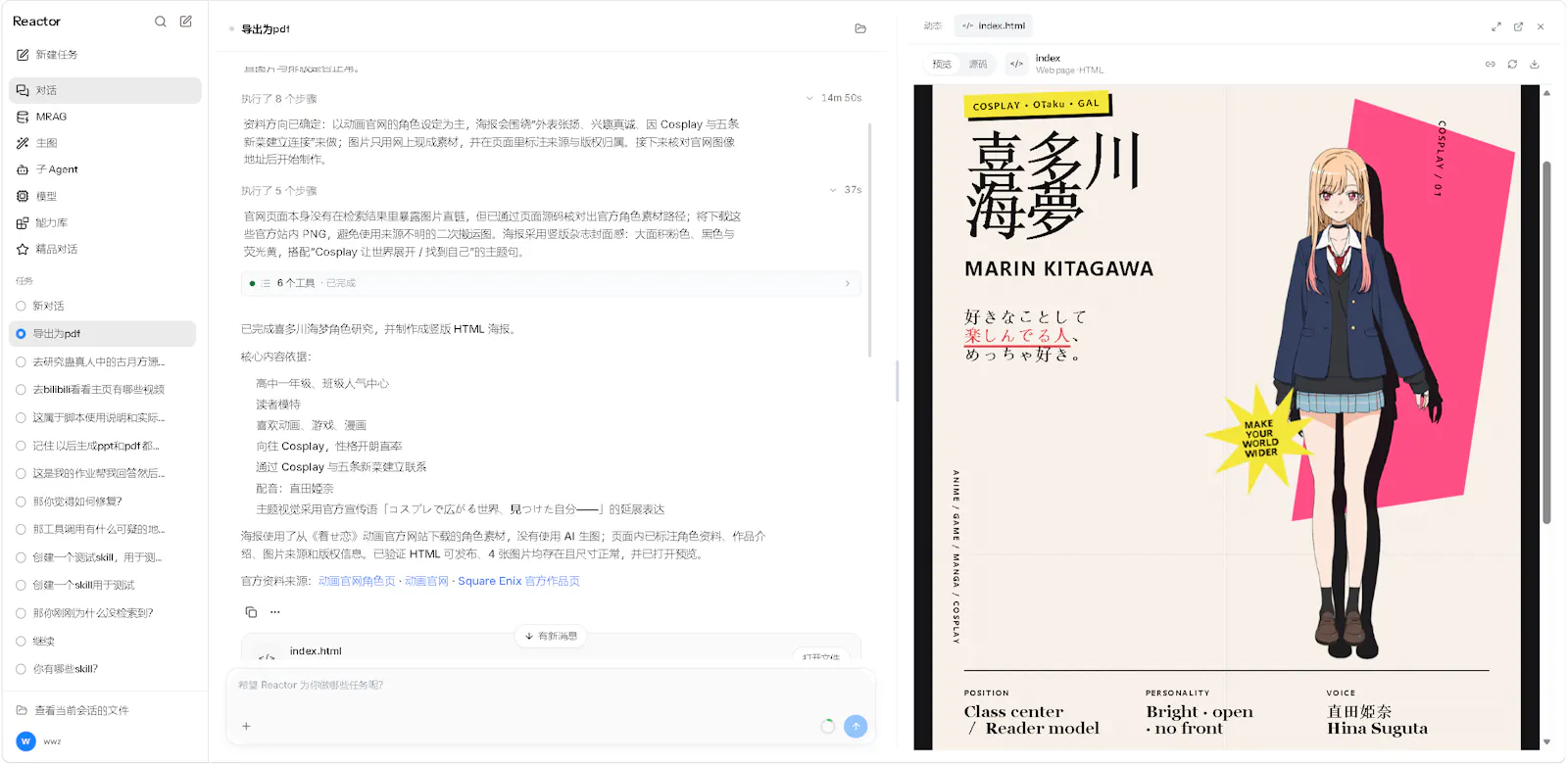Open the more options ellipsis below the reply
This screenshot has height=765, width=1568.
[x=275, y=612]
